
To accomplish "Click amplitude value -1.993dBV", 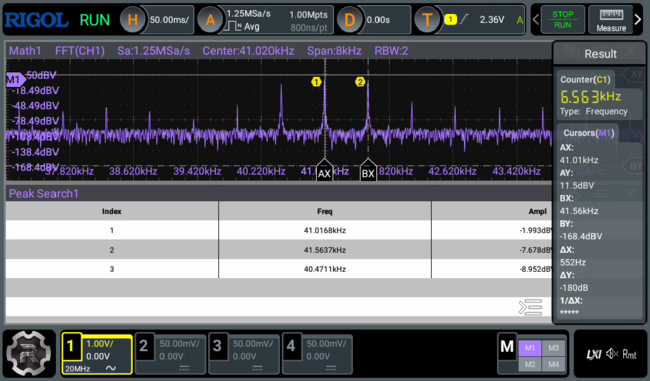I will click(x=536, y=231).
